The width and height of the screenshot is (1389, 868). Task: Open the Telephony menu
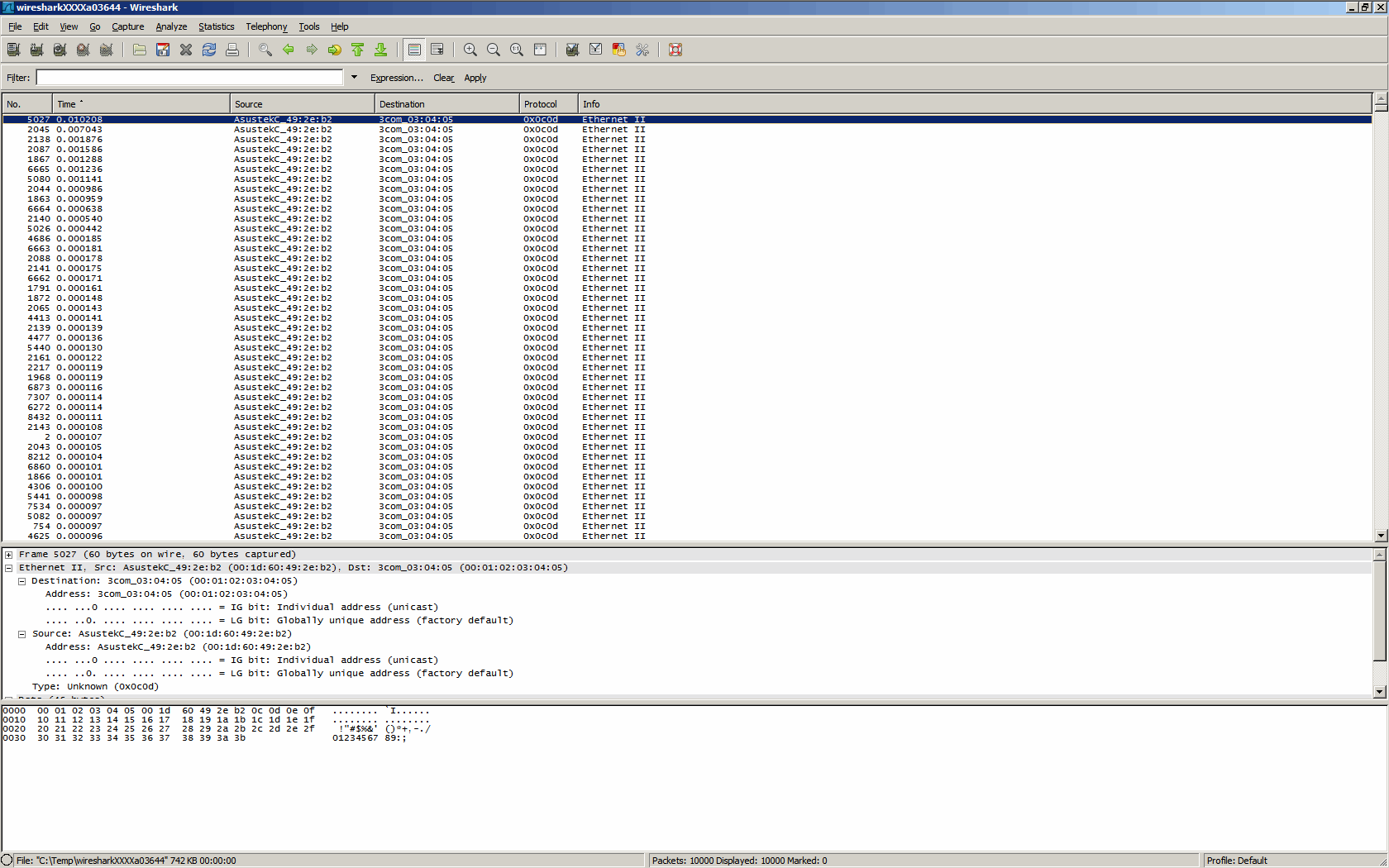pos(266,26)
